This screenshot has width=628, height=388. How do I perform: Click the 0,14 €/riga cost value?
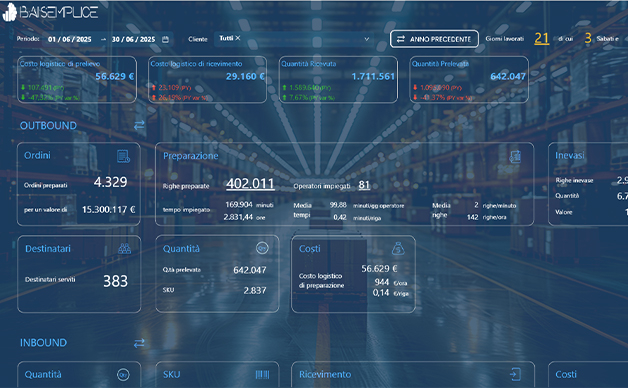tap(390, 293)
